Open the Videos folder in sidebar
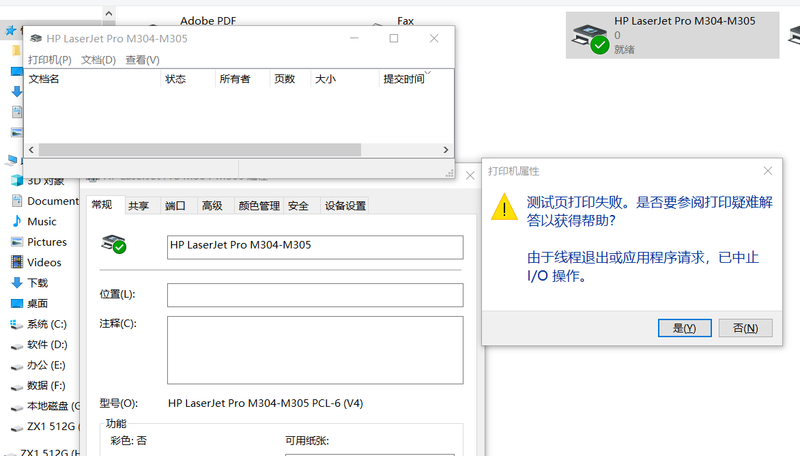The image size is (800, 456). coord(44,262)
